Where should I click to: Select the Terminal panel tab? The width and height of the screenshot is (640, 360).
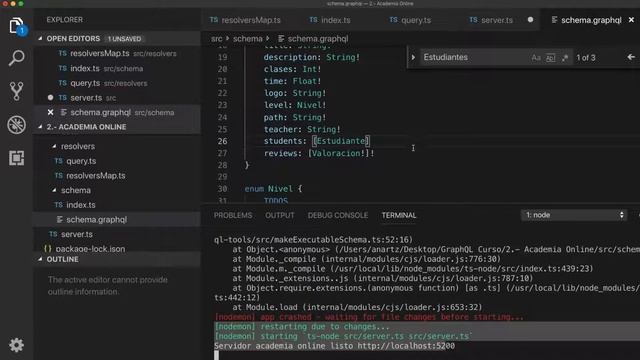point(399,215)
